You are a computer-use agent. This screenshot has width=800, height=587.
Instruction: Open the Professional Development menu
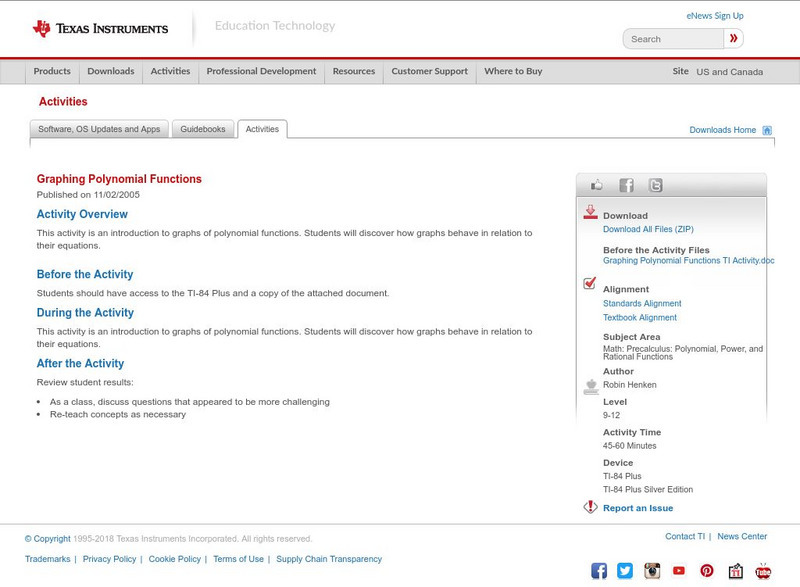pyautogui.click(x=261, y=71)
